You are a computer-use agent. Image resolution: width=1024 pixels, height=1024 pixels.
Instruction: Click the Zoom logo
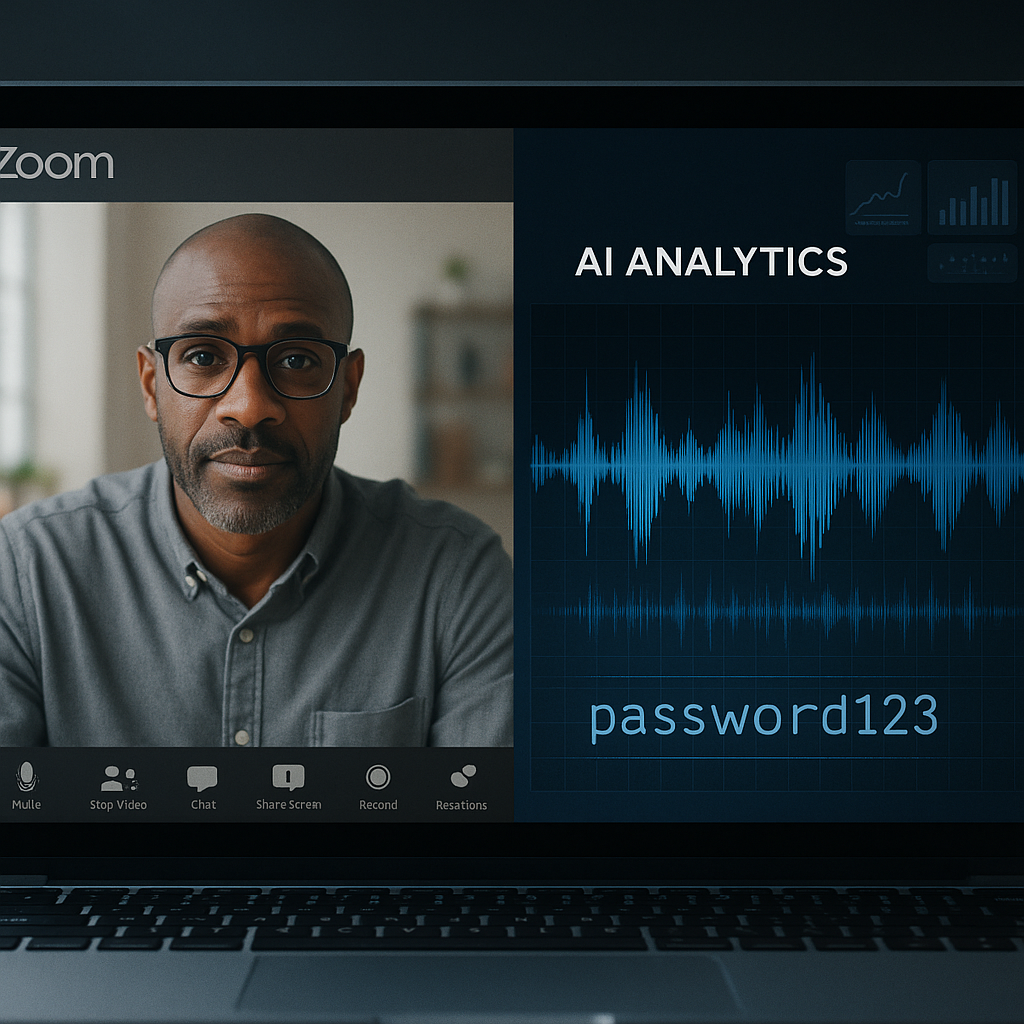coord(56,163)
